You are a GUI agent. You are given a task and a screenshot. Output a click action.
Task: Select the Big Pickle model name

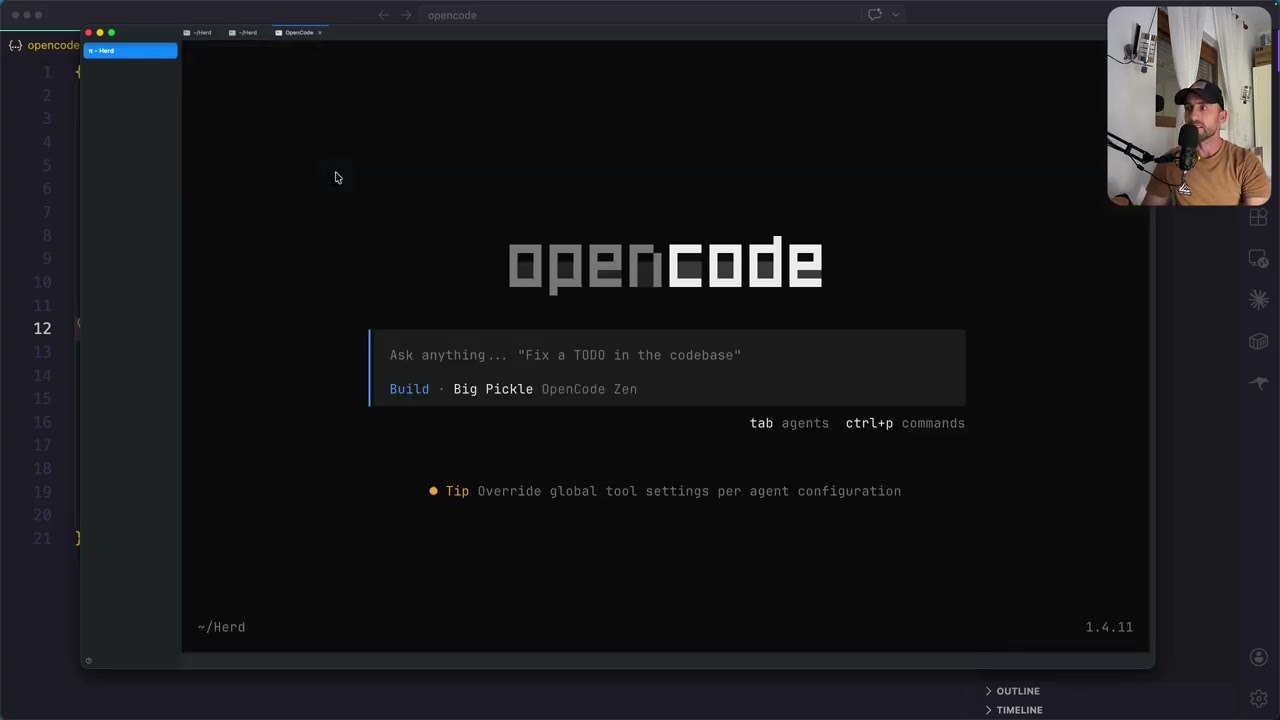(x=493, y=389)
